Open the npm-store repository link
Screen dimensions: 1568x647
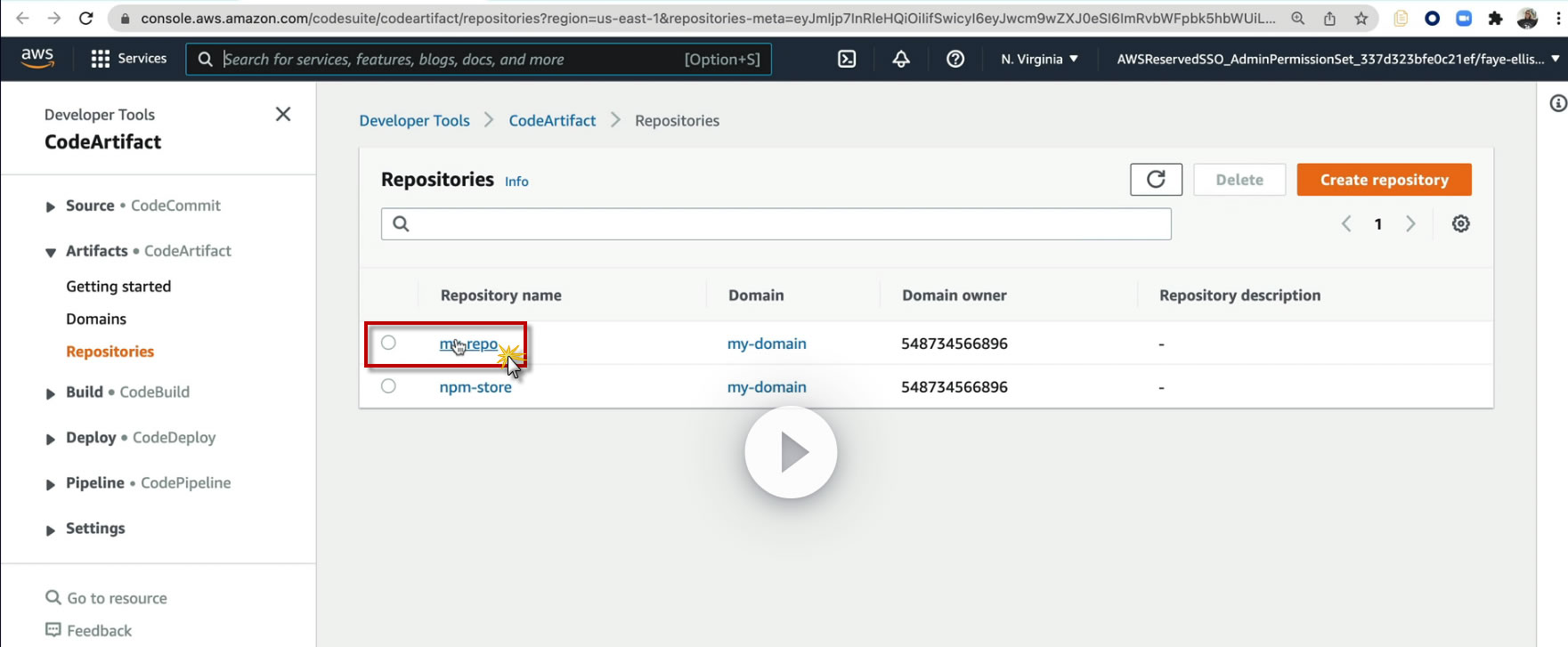coord(475,387)
